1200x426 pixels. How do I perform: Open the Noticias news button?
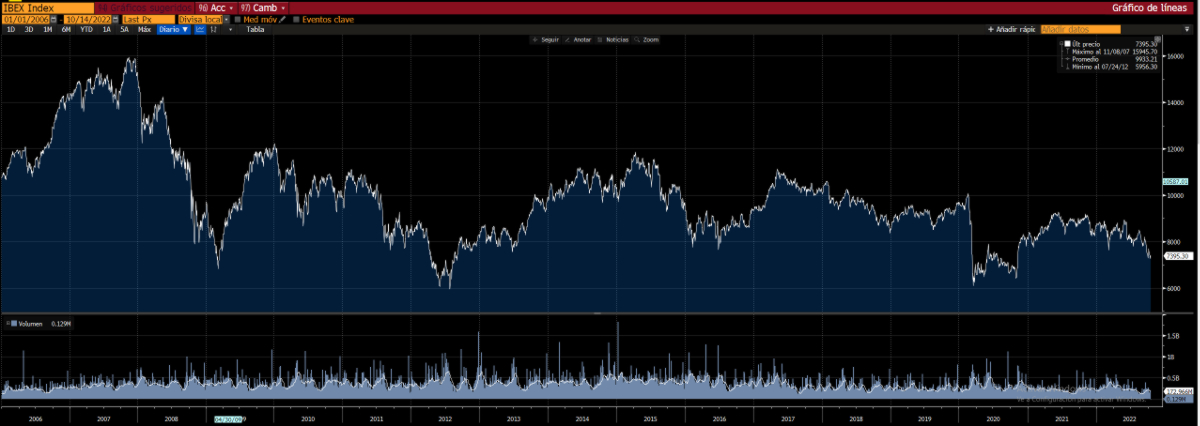pyautogui.click(x=613, y=39)
